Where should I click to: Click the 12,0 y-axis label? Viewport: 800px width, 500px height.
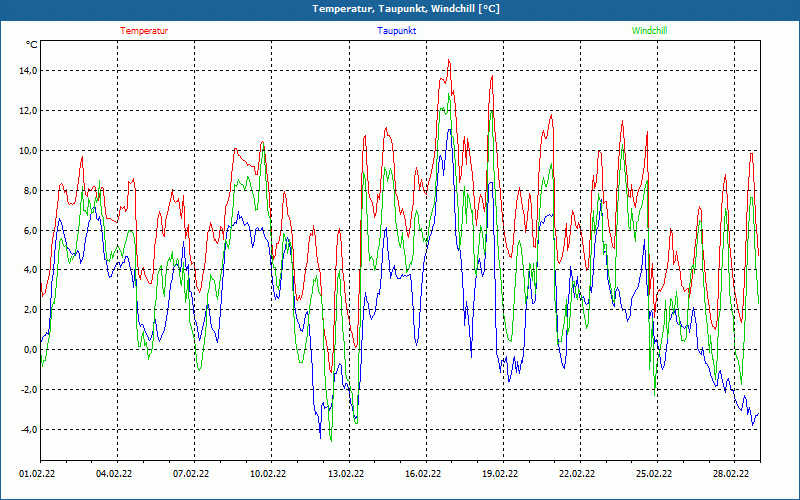[27, 111]
